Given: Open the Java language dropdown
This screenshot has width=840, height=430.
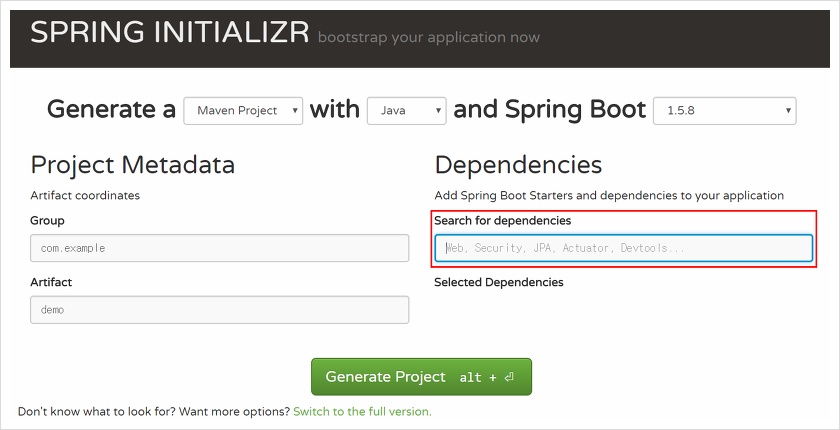Looking at the screenshot, I should click(407, 111).
